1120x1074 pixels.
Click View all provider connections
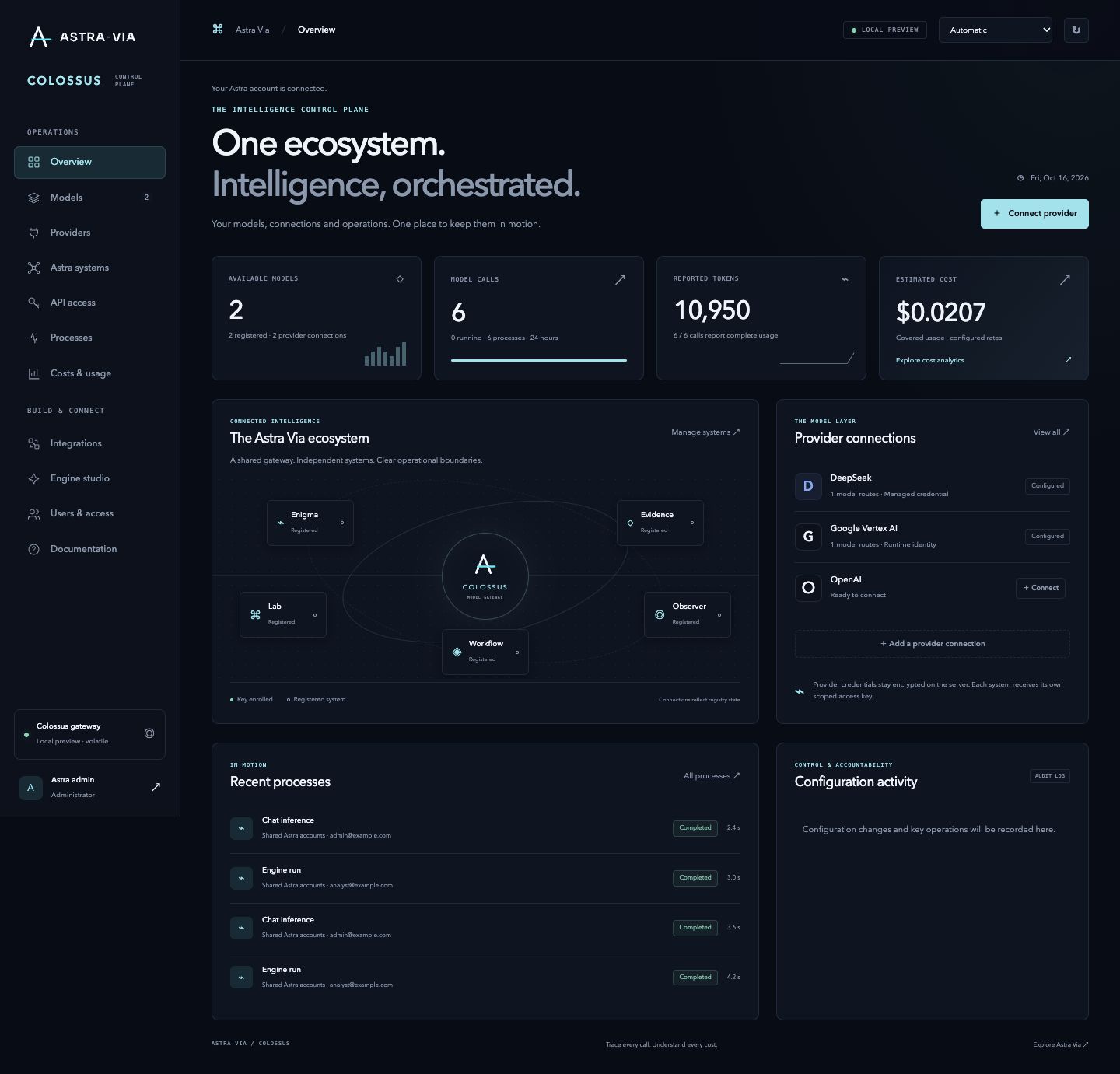1052,432
